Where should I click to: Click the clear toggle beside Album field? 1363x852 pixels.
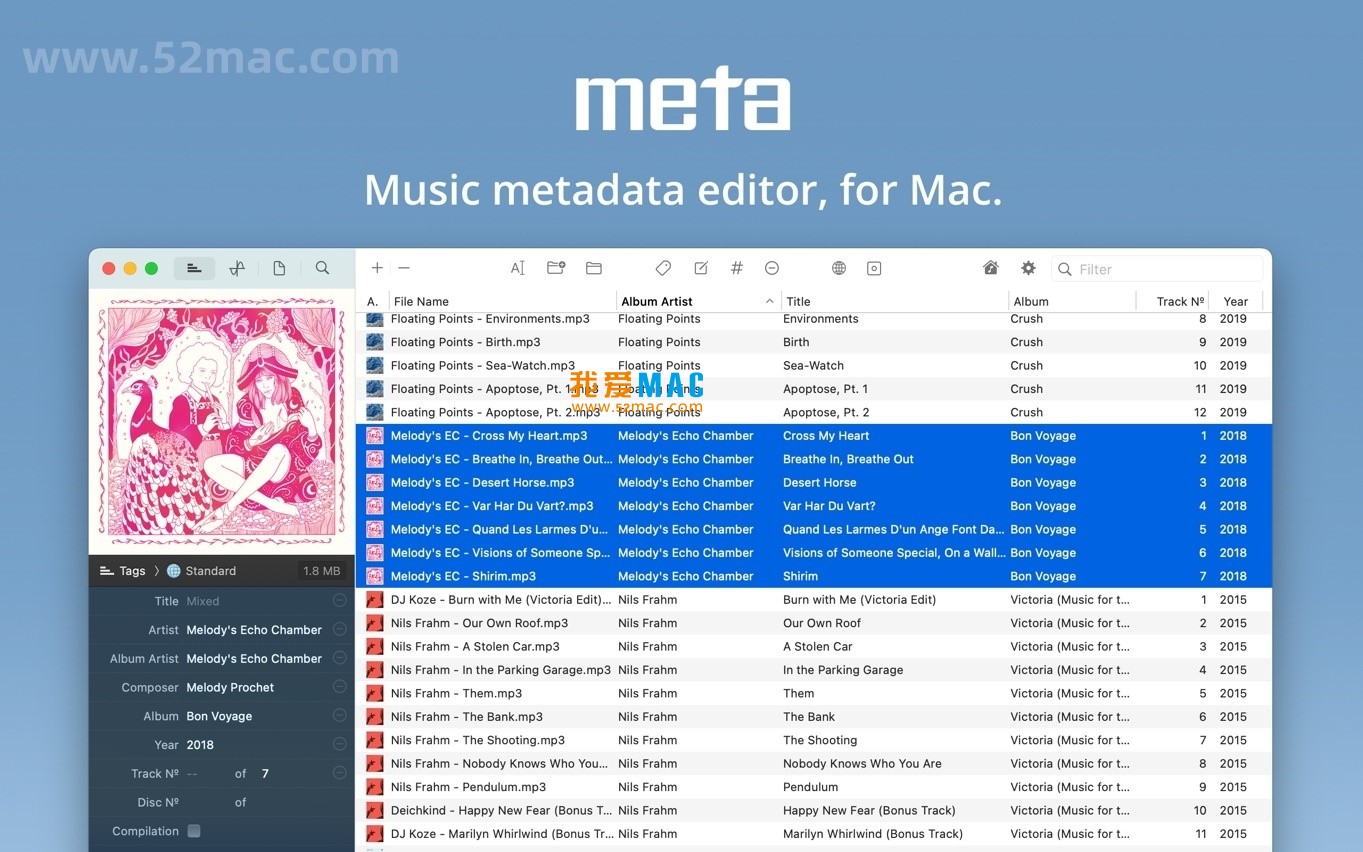pos(339,715)
